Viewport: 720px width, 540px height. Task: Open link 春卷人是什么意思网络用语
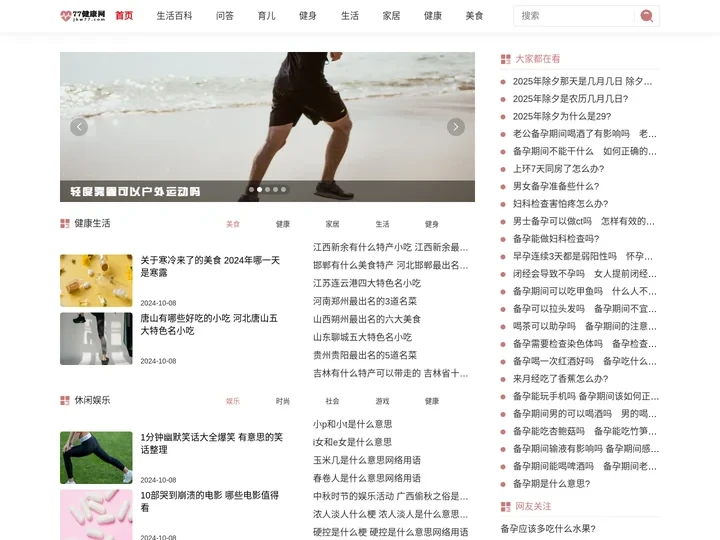point(367,478)
